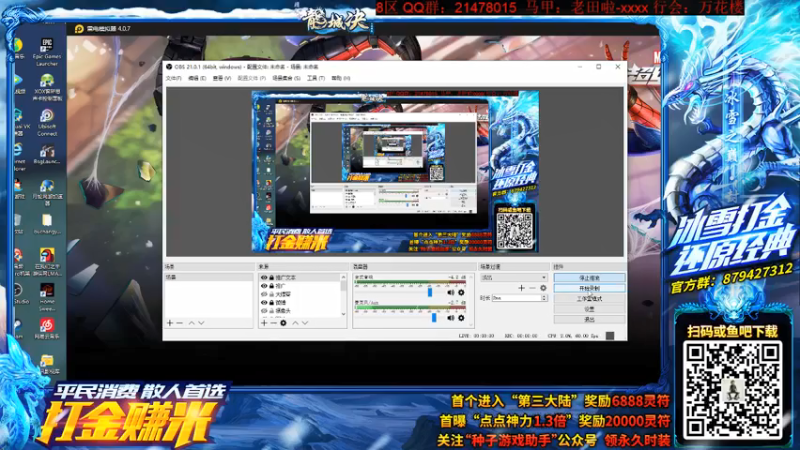Open the 文件(F) menu
This screenshot has height=450, width=800.
coord(173,78)
